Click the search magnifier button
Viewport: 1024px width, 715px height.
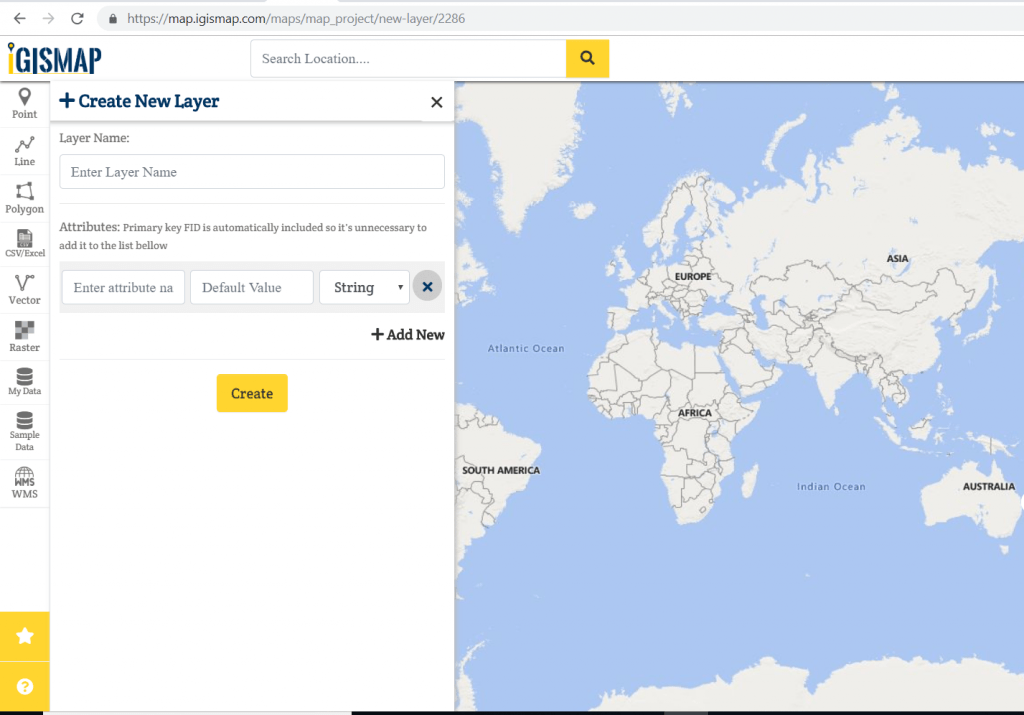[587, 58]
